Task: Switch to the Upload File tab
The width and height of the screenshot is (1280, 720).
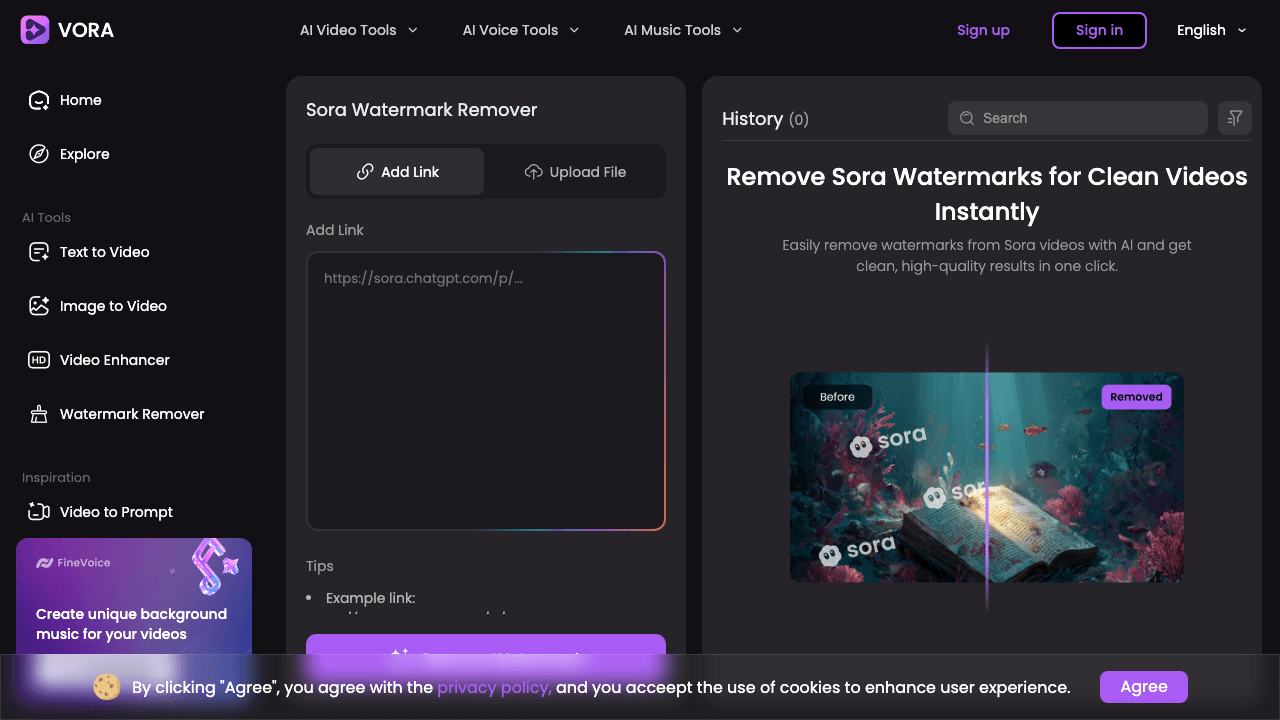Action: [575, 171]
